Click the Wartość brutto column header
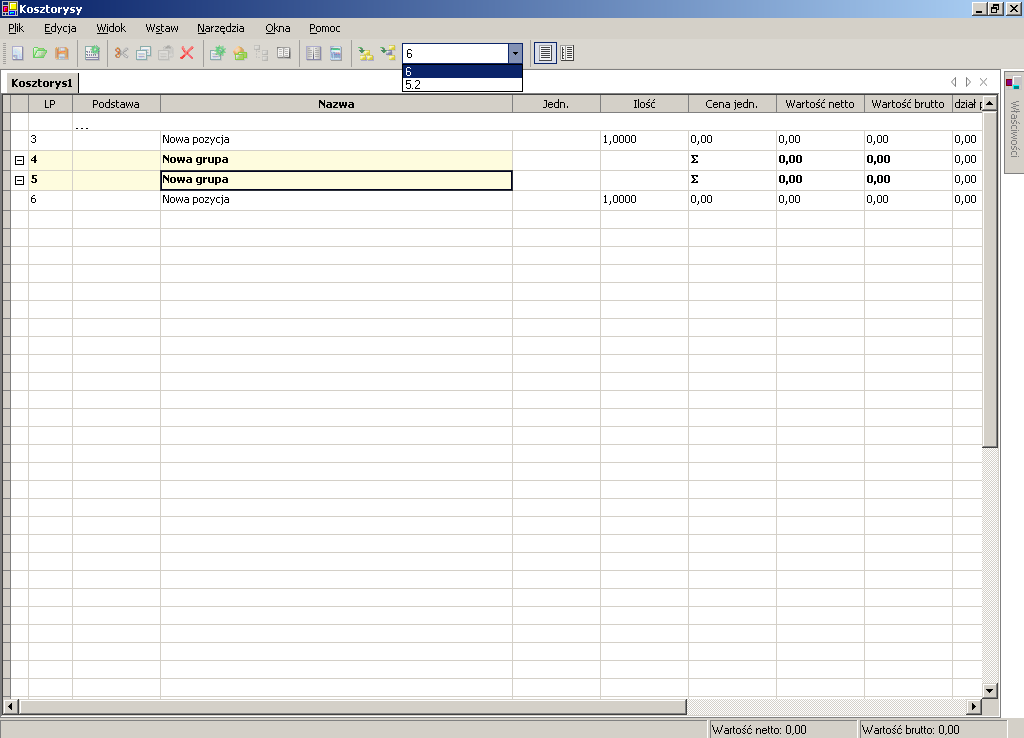Viewport: 1024px width, 738px height. (x=908, y=104)
